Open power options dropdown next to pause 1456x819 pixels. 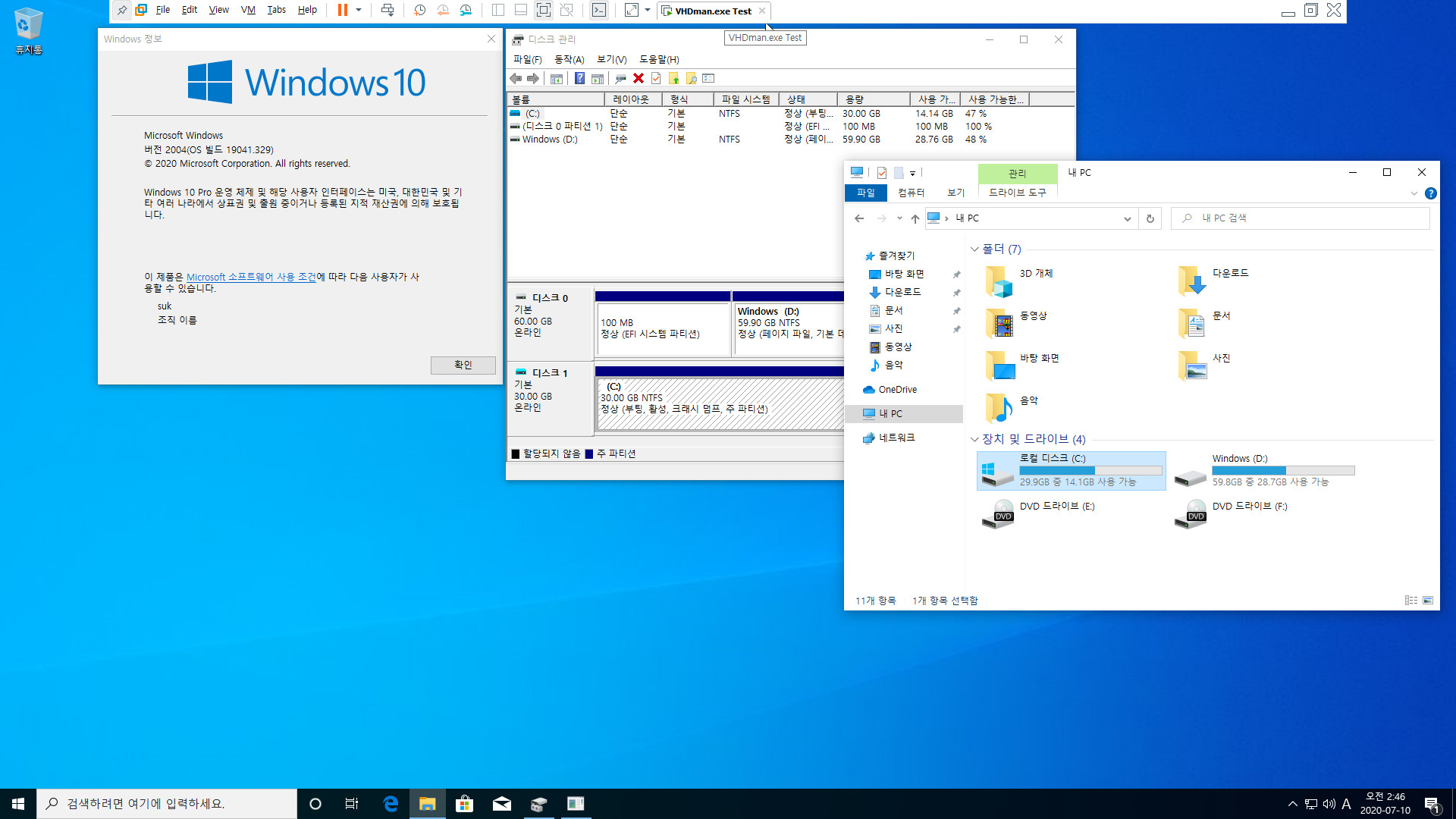pos(359,10)
